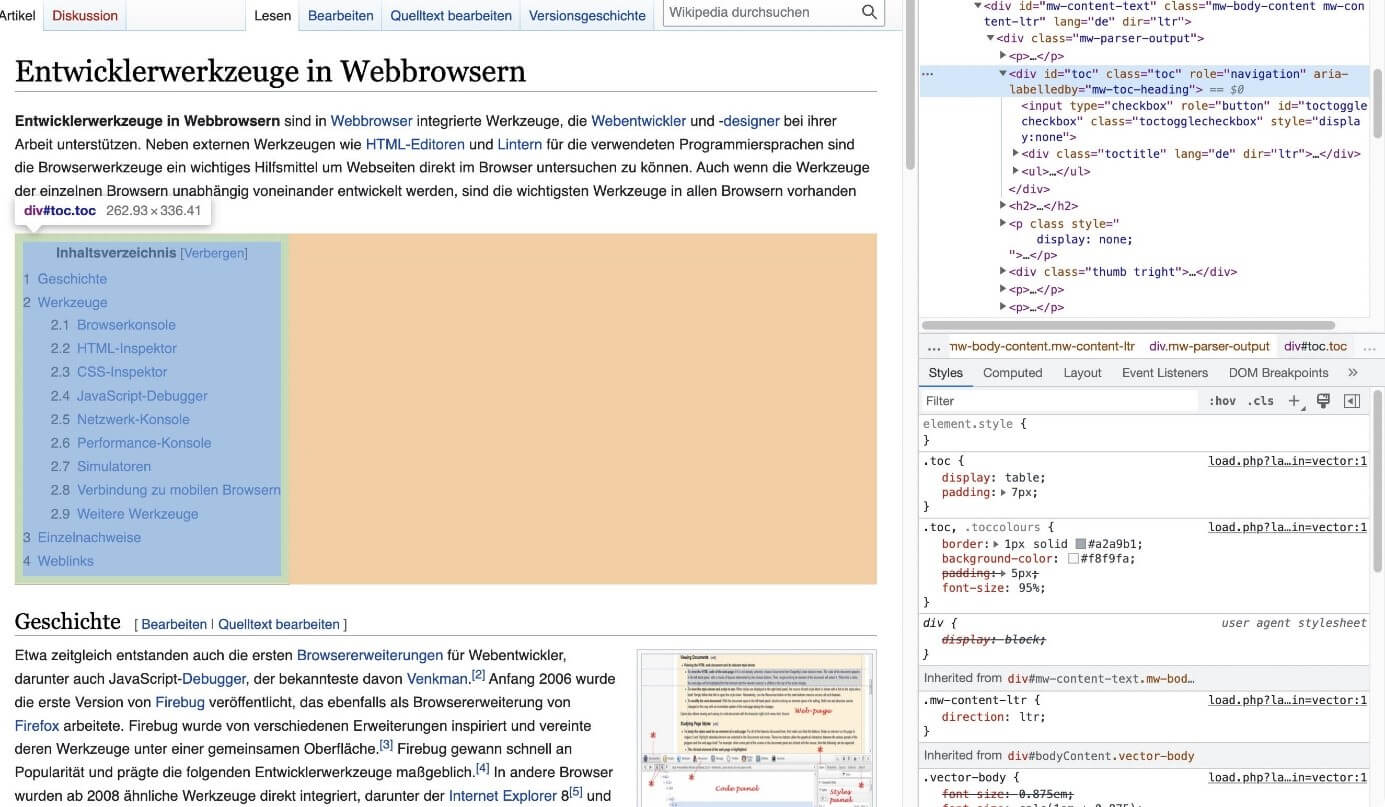Follow the Webbrowser link in the intro
The height and width of the screenshot is (807, 1385).
click(371, 121)
